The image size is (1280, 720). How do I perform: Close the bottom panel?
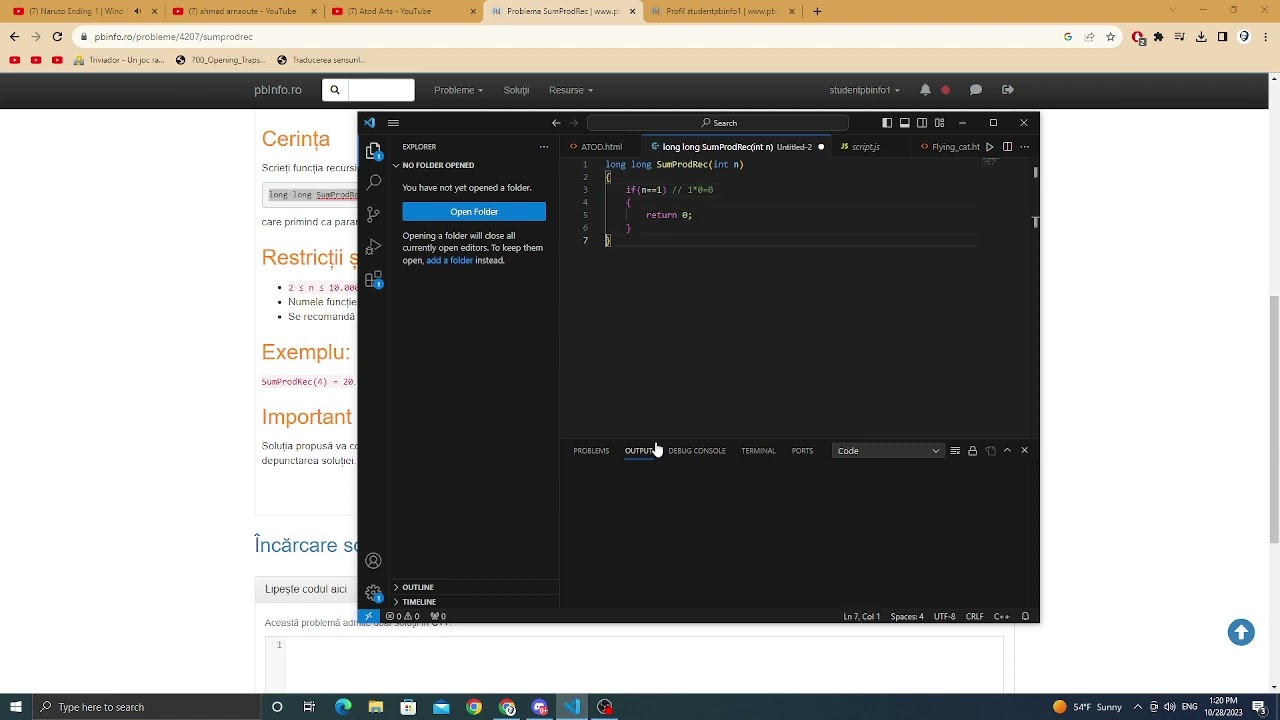[1024, 451]
